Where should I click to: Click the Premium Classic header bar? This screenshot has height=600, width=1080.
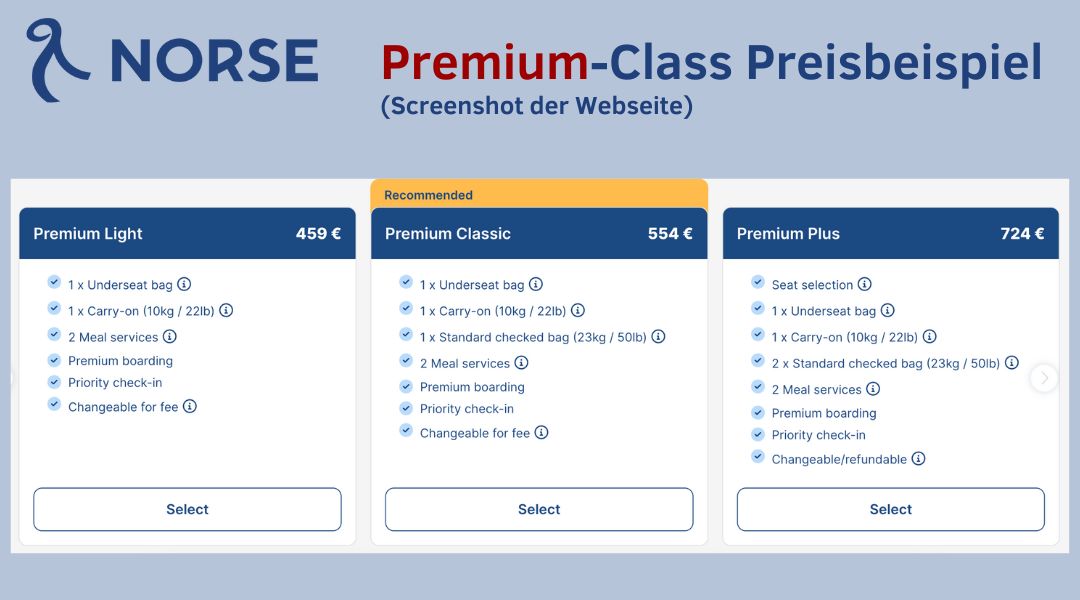click(x=539, y=234)
